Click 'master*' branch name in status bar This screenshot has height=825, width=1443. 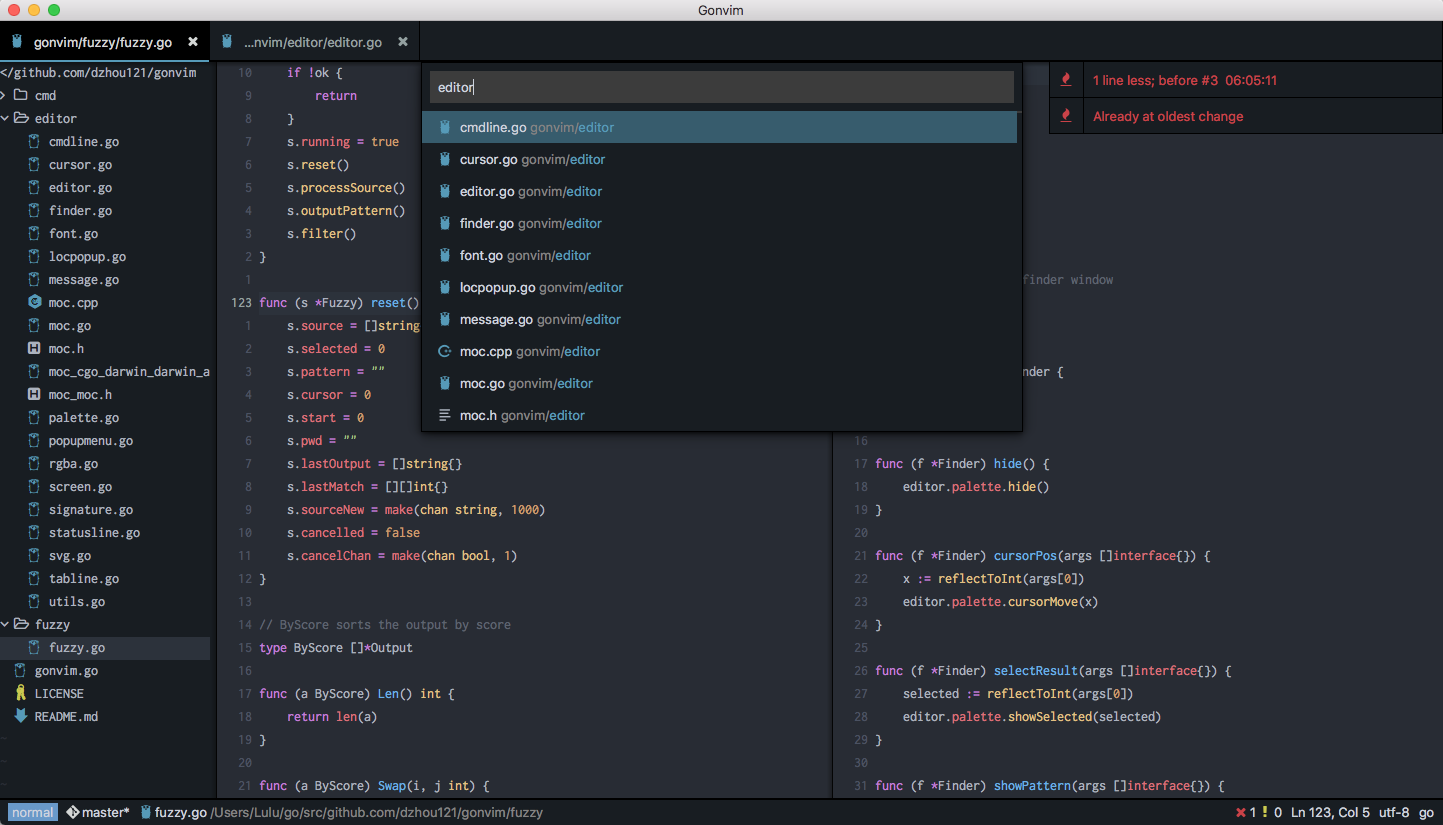click(106, 813)
